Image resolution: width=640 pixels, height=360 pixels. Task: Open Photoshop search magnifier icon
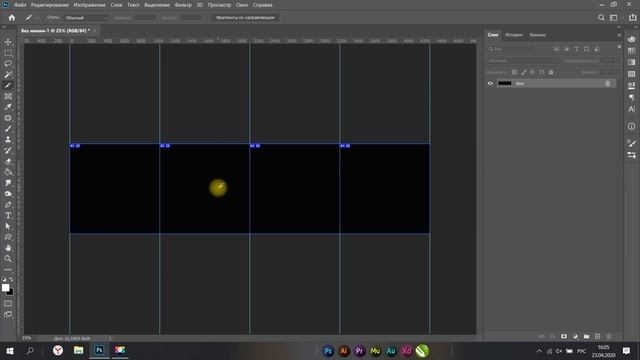coord(601,18)
